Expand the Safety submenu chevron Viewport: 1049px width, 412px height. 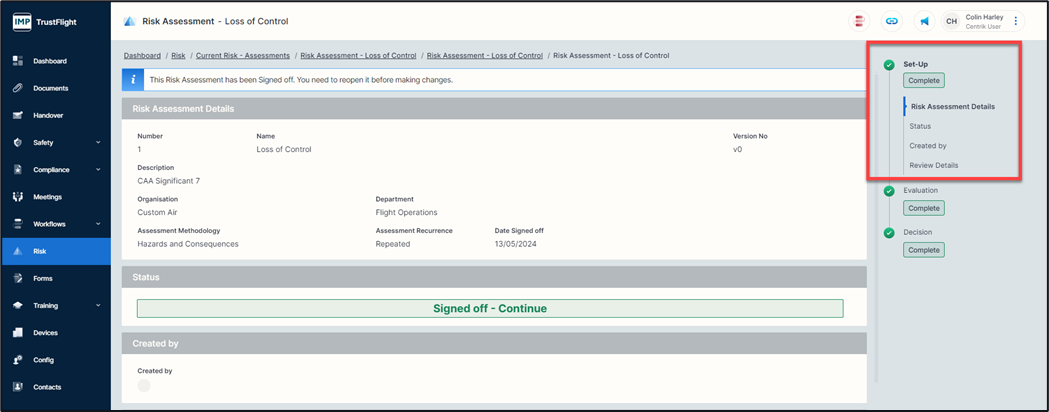(98, 143)
